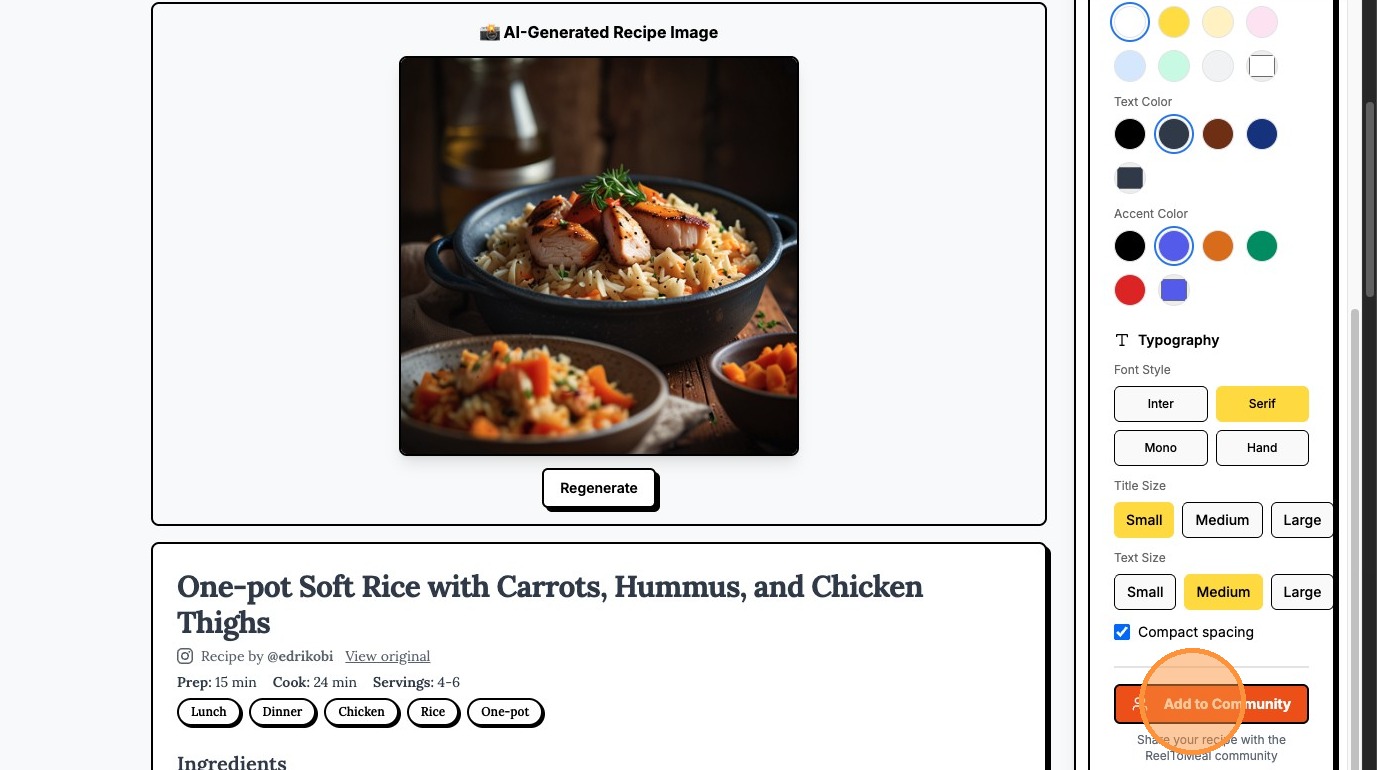Pick the brown text color swatch
1377x770 pixels.
tap(1218, 134)
